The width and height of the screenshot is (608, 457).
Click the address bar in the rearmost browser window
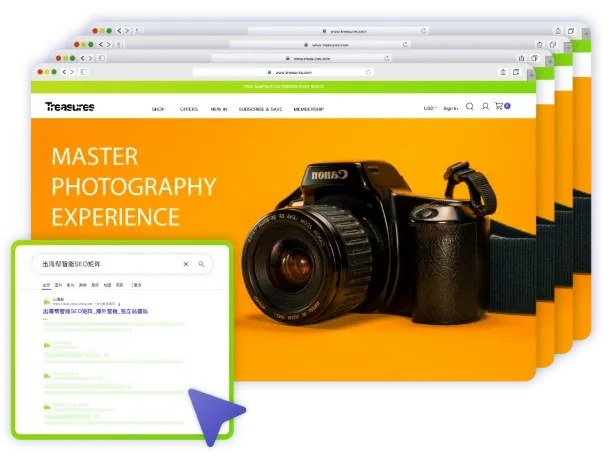338,31
